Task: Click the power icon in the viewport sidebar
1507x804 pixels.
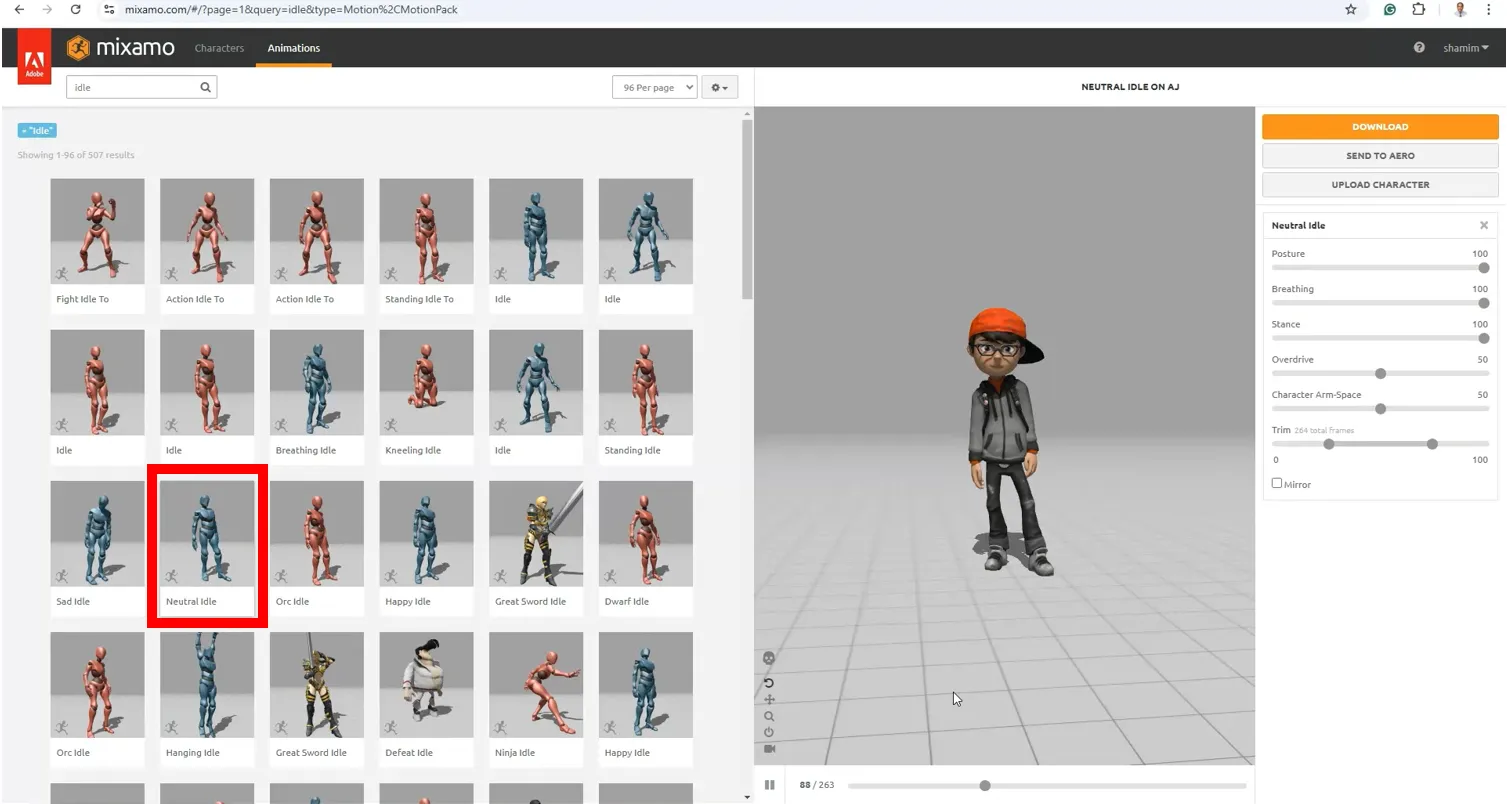Action: (769, 731)
